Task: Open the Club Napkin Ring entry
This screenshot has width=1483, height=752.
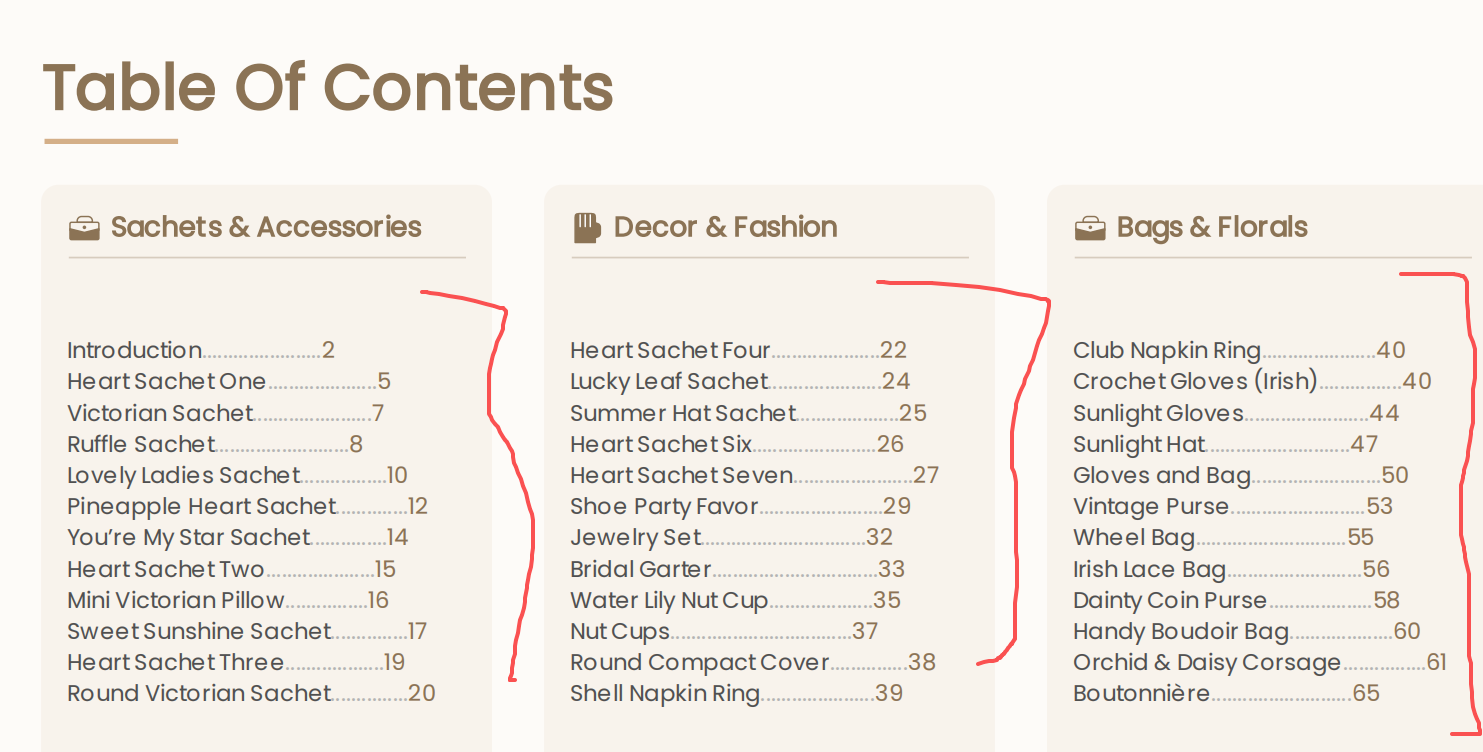Action: [1239, 350]
